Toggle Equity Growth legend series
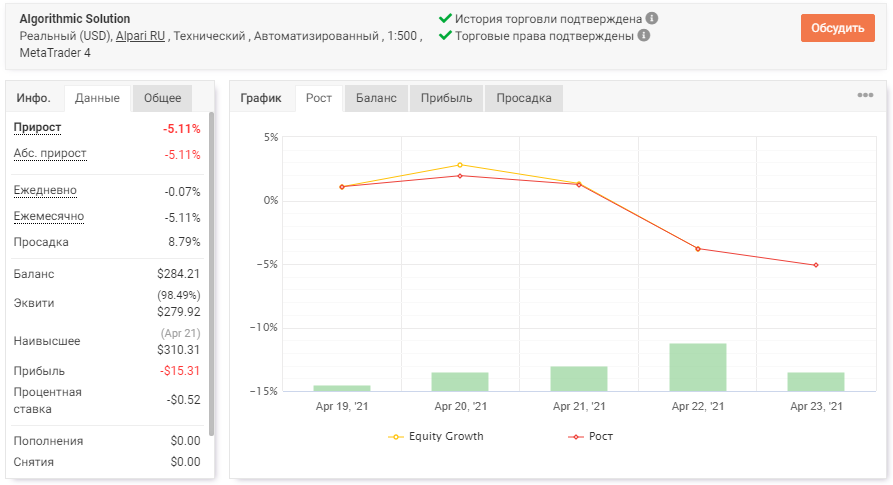 [x=436, y=437]
